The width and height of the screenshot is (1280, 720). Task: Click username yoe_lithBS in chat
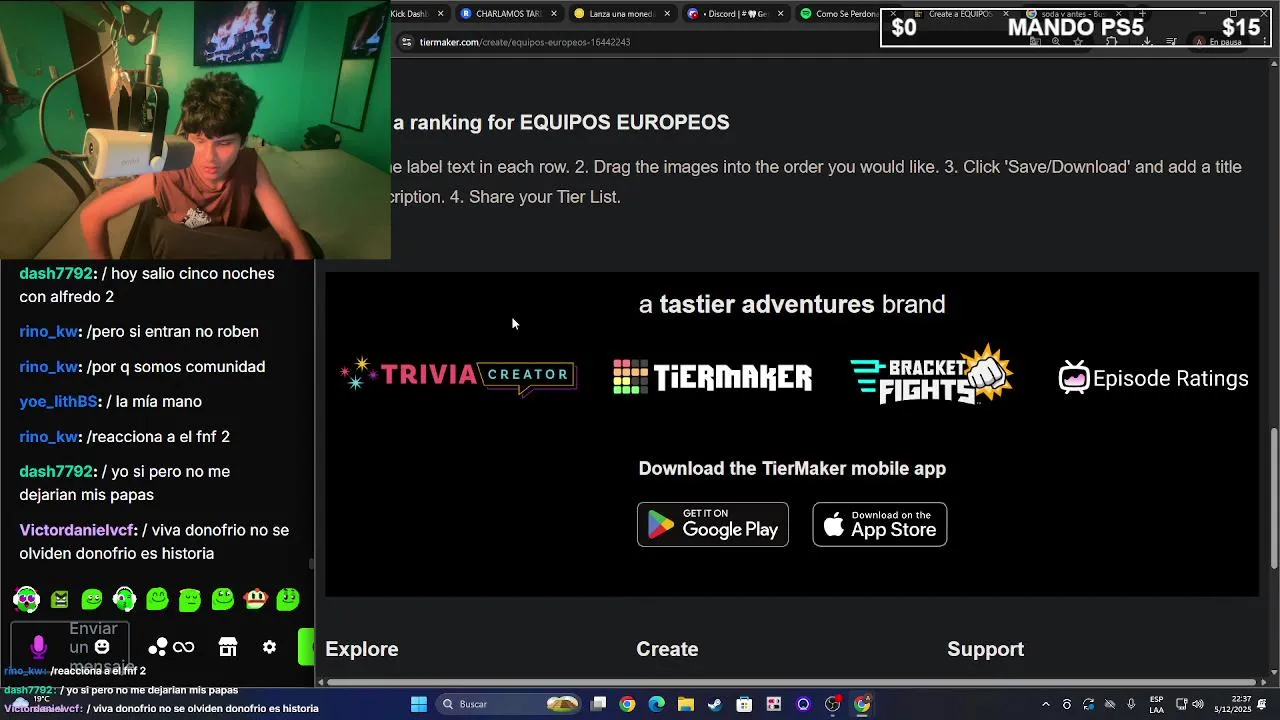tap(59, 401)
